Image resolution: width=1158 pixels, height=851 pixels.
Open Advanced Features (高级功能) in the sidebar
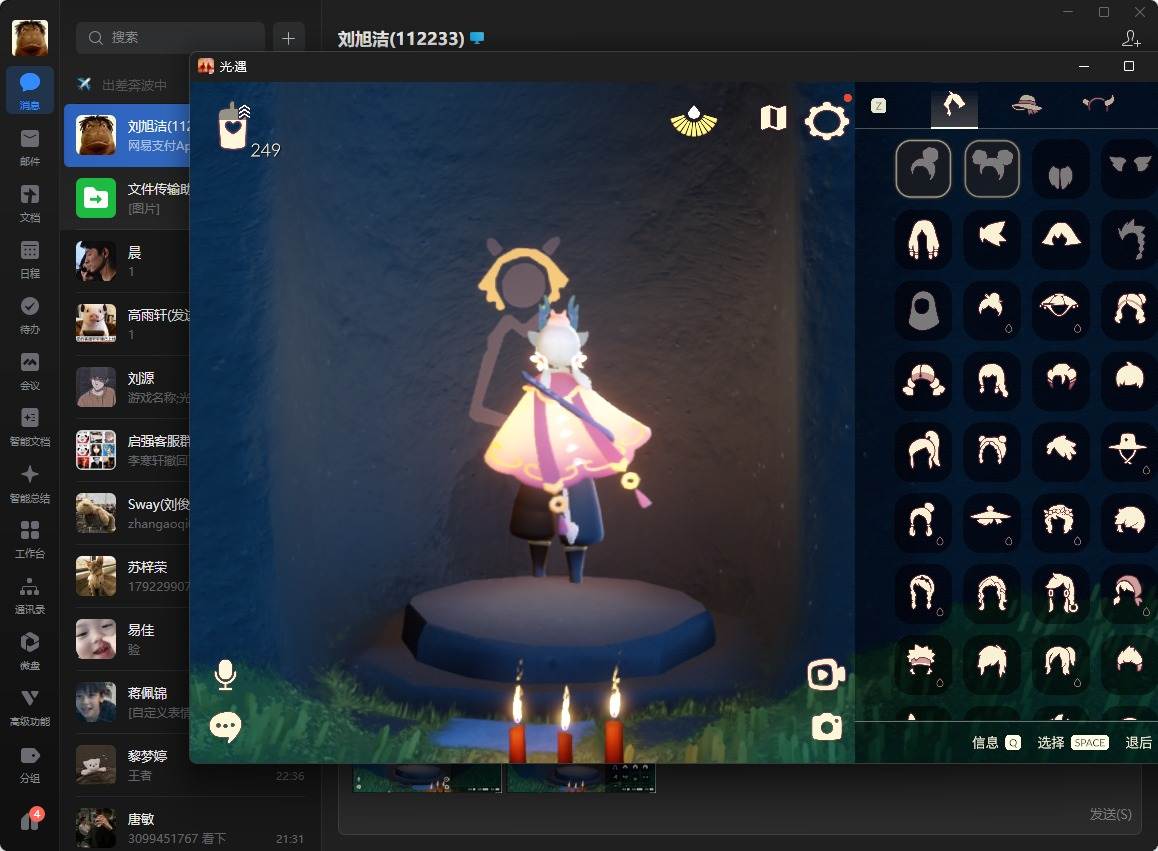click(30, 707)
